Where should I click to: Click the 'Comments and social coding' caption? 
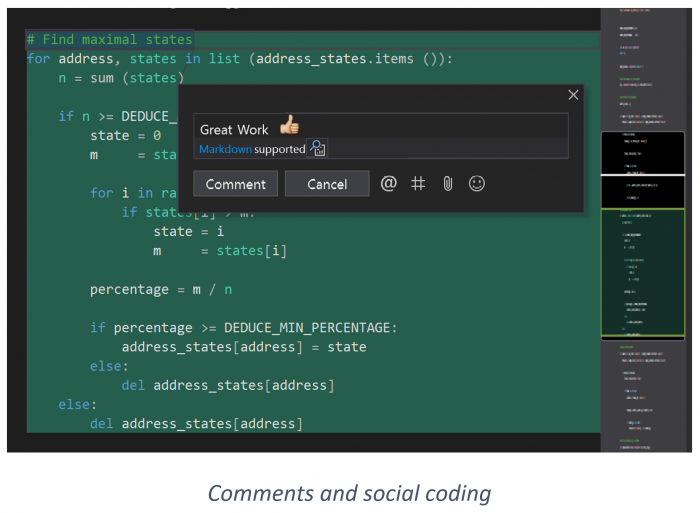(x=349, y=493)
